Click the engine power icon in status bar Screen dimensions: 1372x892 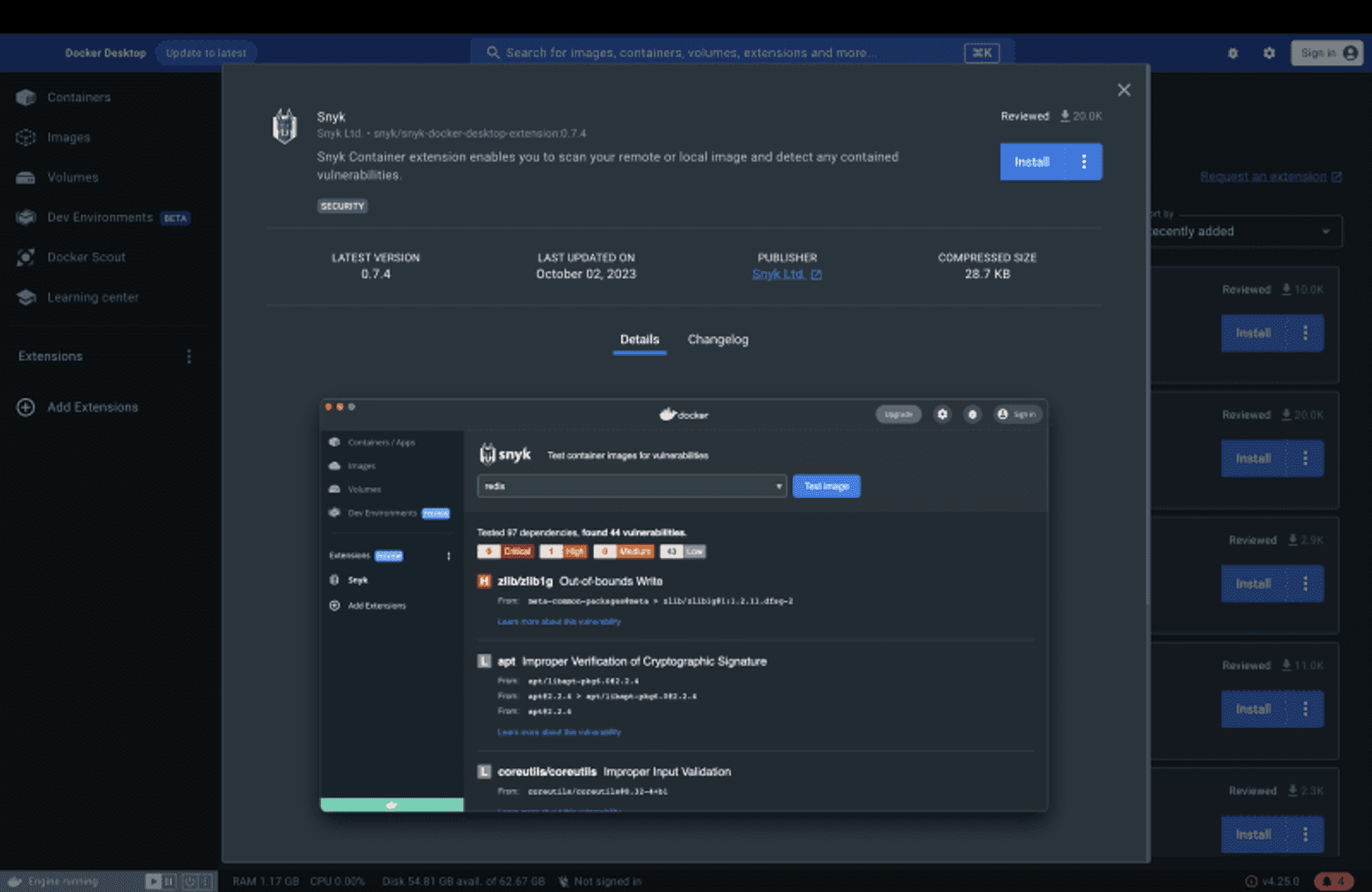click(190, 881)
